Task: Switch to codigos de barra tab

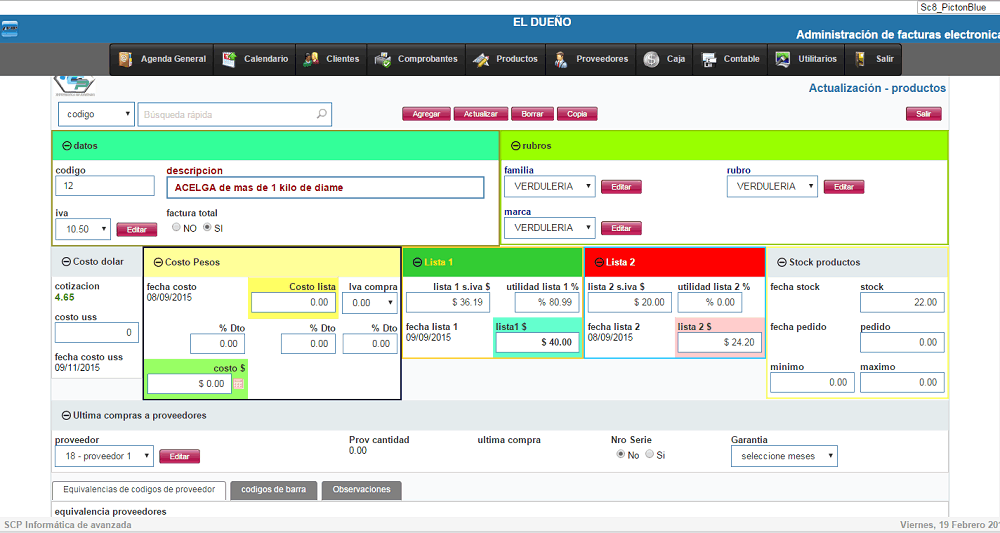Action: pos(273,490)
